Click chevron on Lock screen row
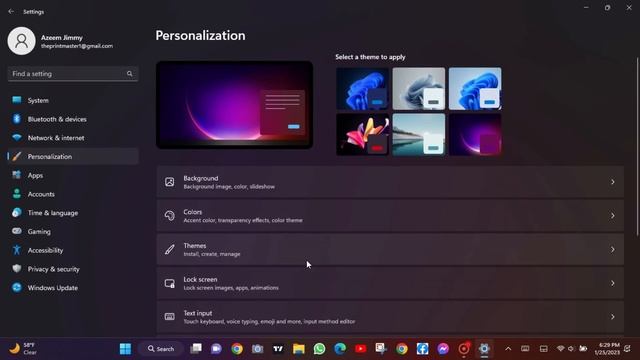 coord(613,283)
